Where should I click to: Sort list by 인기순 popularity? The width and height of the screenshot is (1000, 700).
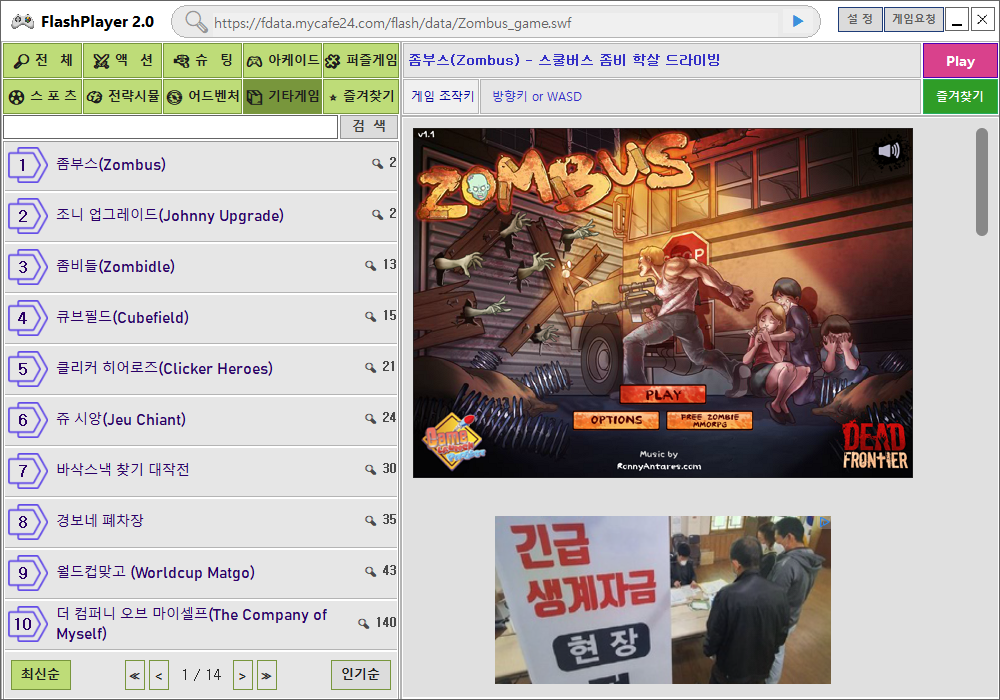coord(361,674)
